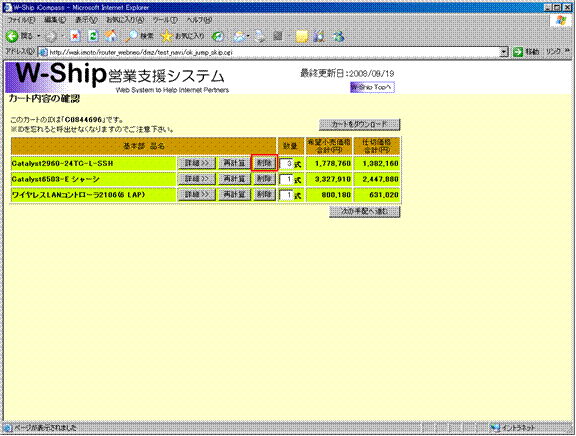Click the cart ID C0844696
Screen dimensions: 576x436
pyautogui.click(x=83, y=120)
